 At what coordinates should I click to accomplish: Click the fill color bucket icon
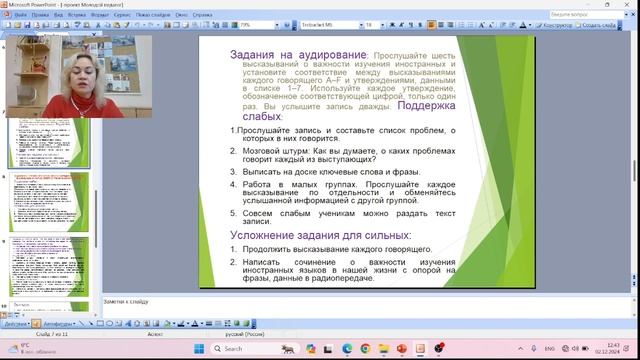pyautogui.click(x=167, y=324)
